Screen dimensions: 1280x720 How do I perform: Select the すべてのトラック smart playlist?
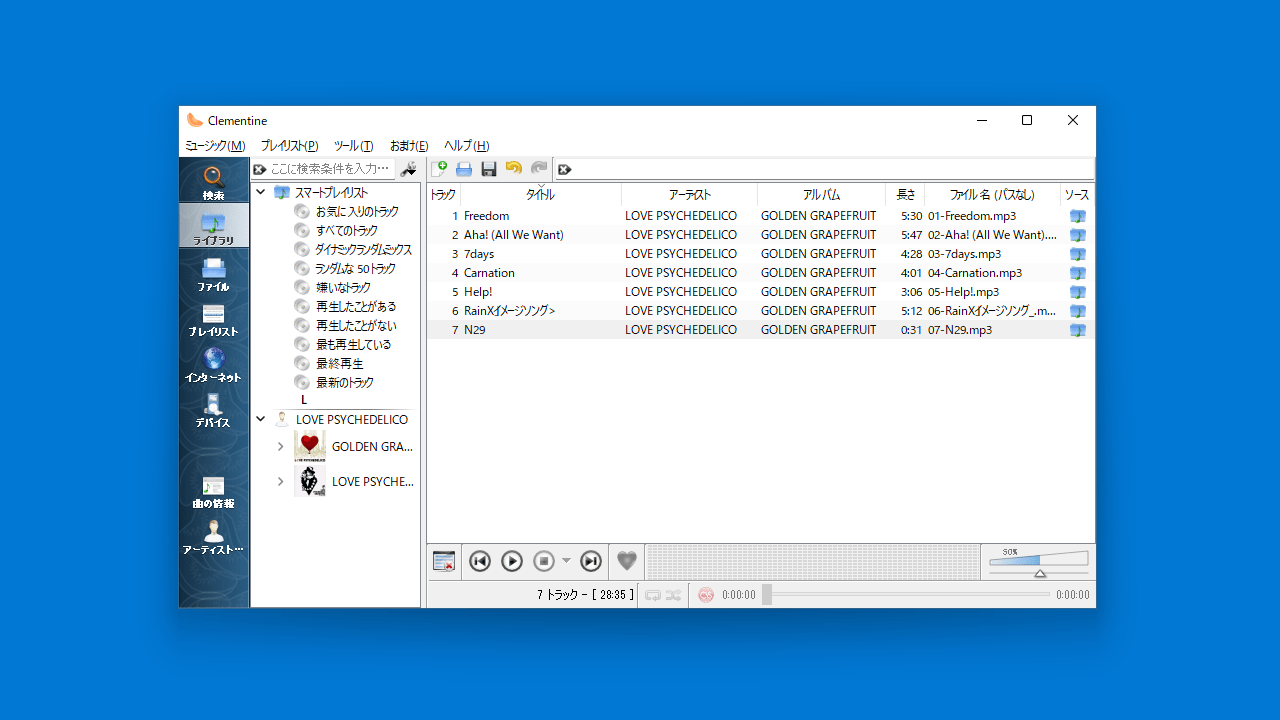tap(346, 231)
